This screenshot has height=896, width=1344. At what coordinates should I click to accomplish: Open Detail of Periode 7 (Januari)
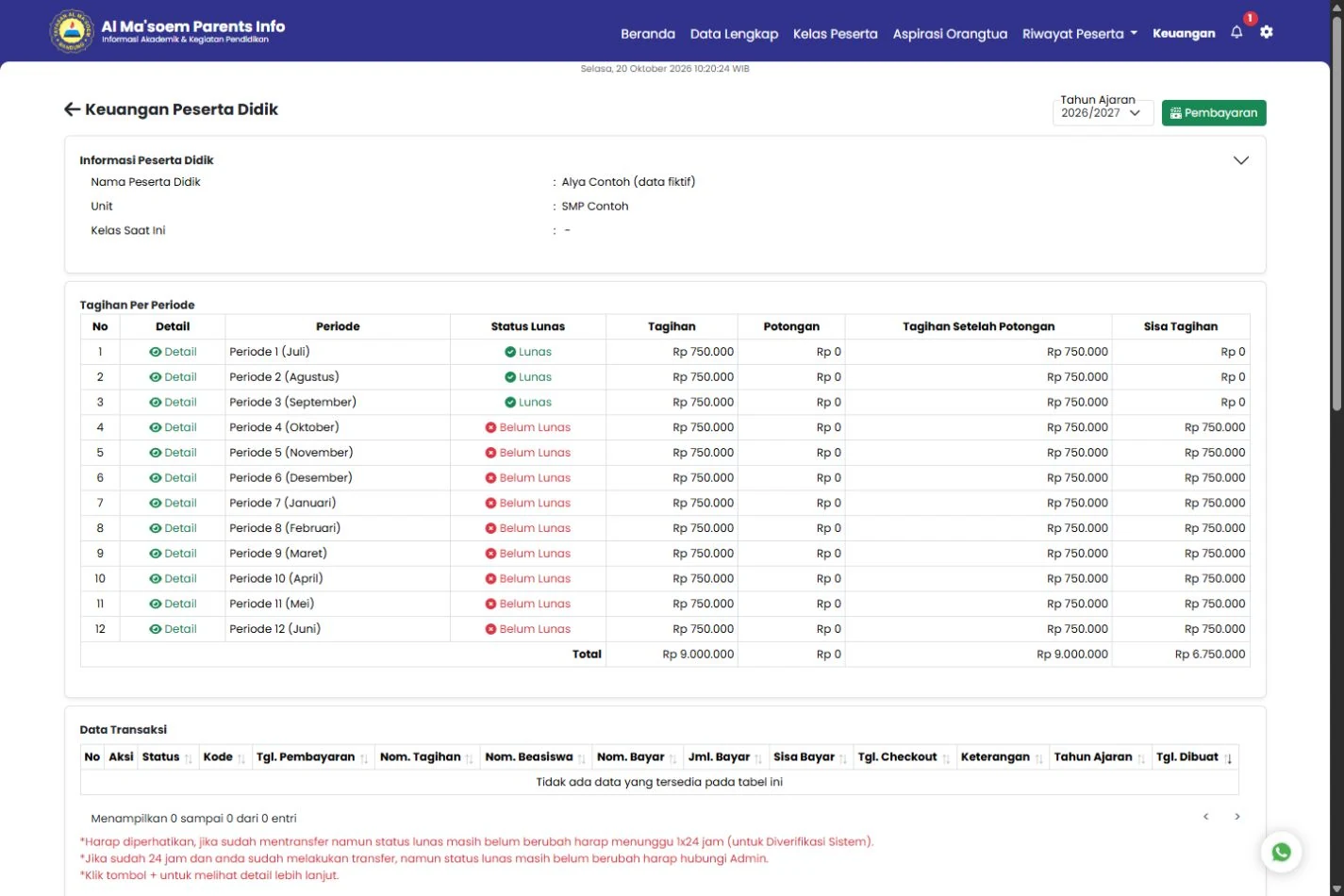click(x=173, y=503)
